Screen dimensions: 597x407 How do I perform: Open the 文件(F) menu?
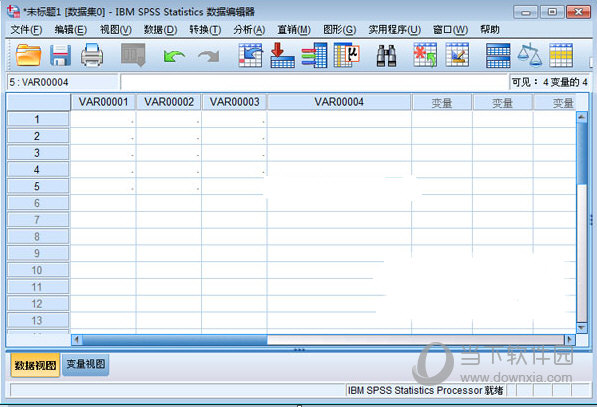26,29
